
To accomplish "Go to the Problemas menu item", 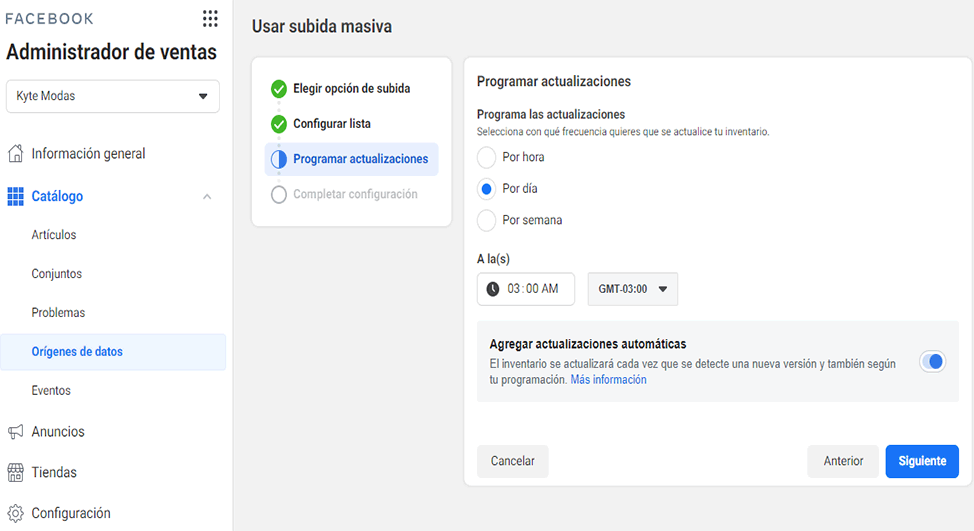I will [58, 312].
